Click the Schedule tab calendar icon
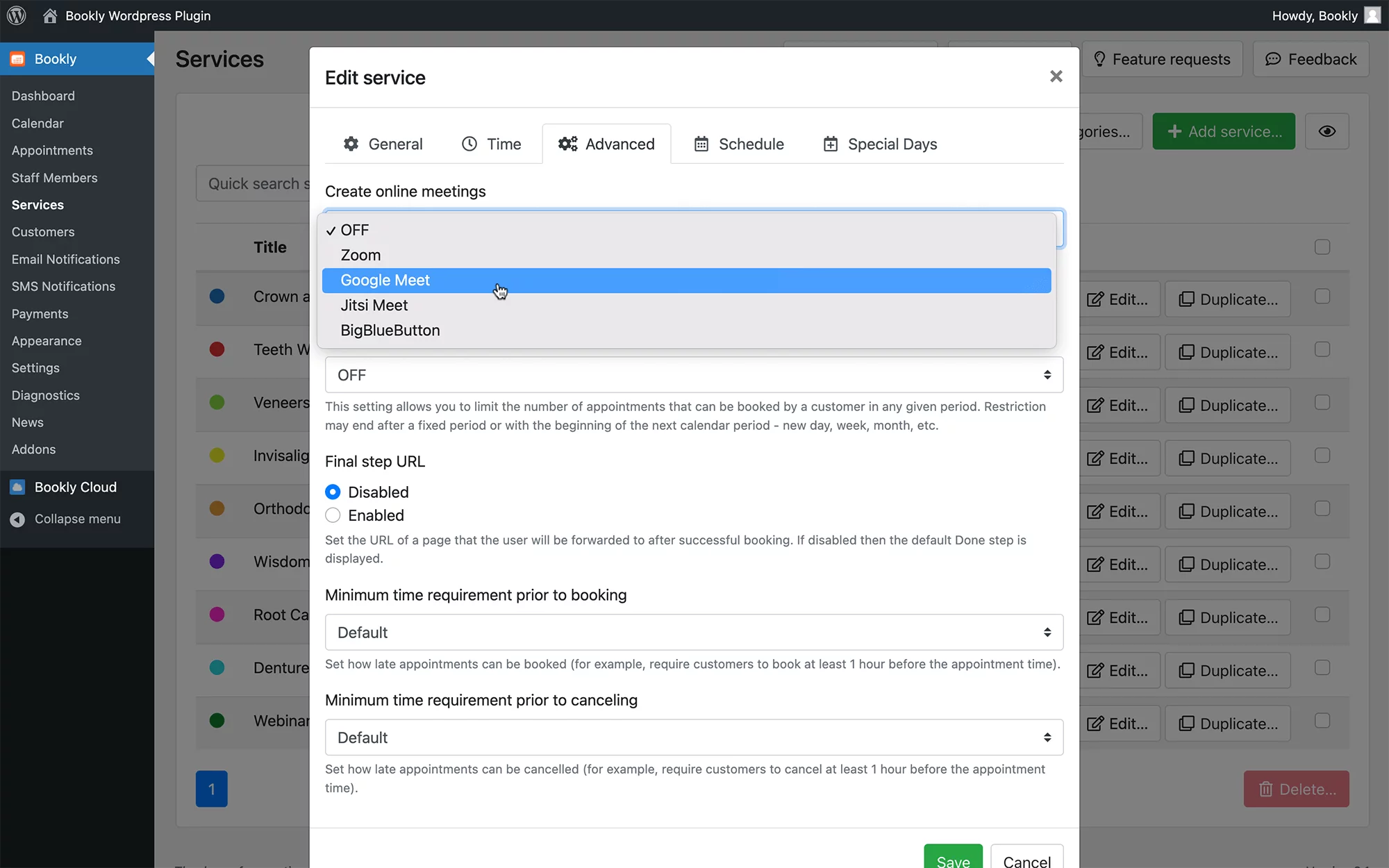This screenshot has height=868, width=1389. coord(701,144)
